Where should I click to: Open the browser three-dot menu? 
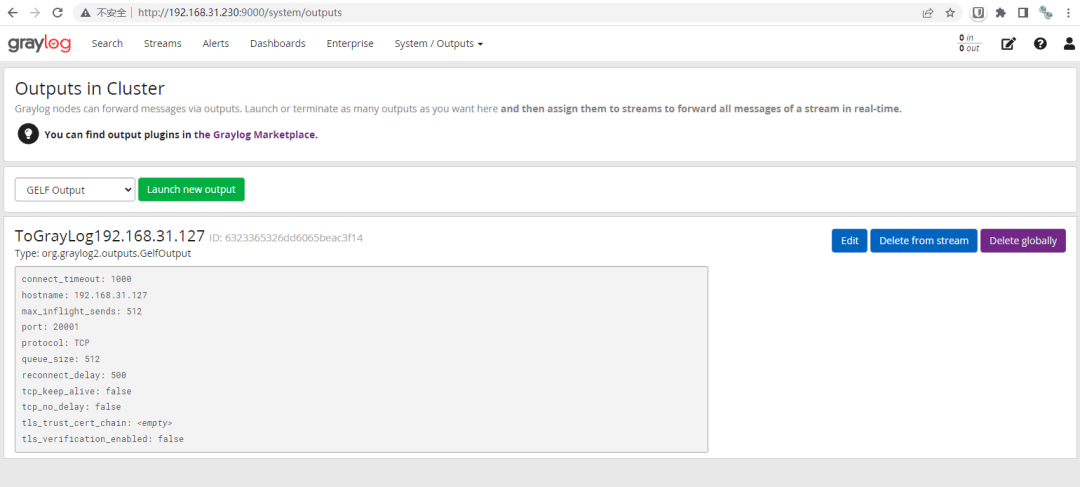click(x=1068, y=12)
